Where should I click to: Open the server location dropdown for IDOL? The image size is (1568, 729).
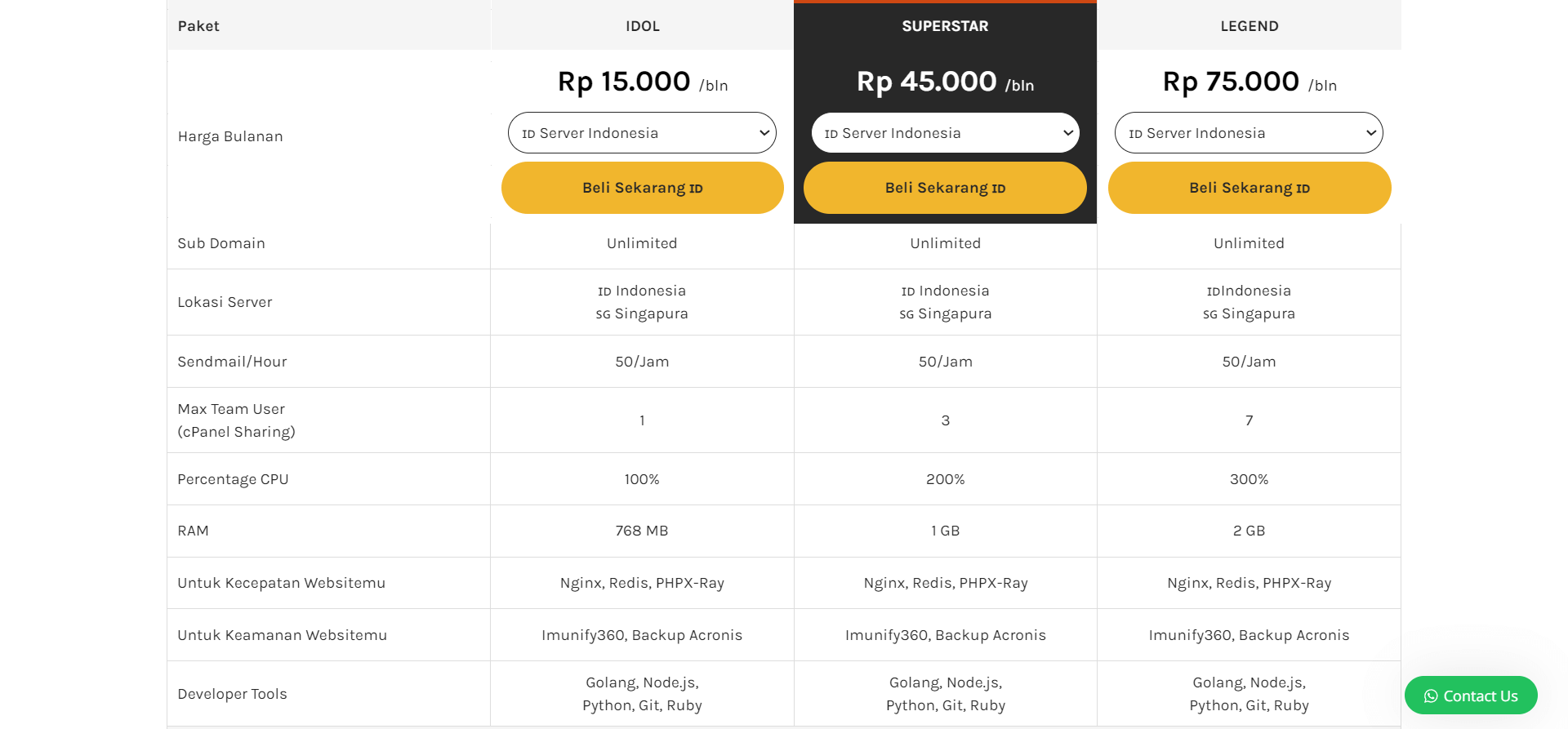(763, 132)
